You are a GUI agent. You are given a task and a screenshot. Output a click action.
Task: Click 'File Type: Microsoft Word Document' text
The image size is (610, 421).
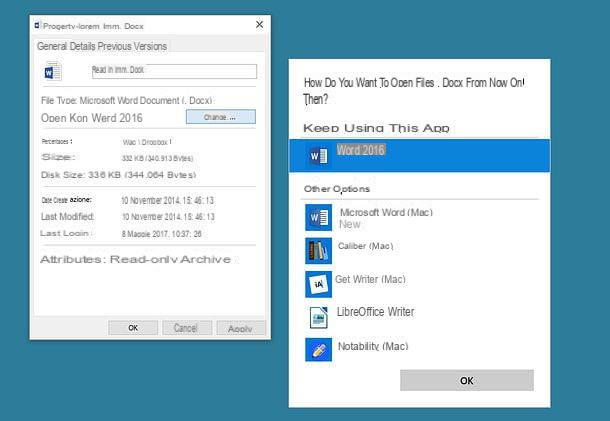click(127, 100)
